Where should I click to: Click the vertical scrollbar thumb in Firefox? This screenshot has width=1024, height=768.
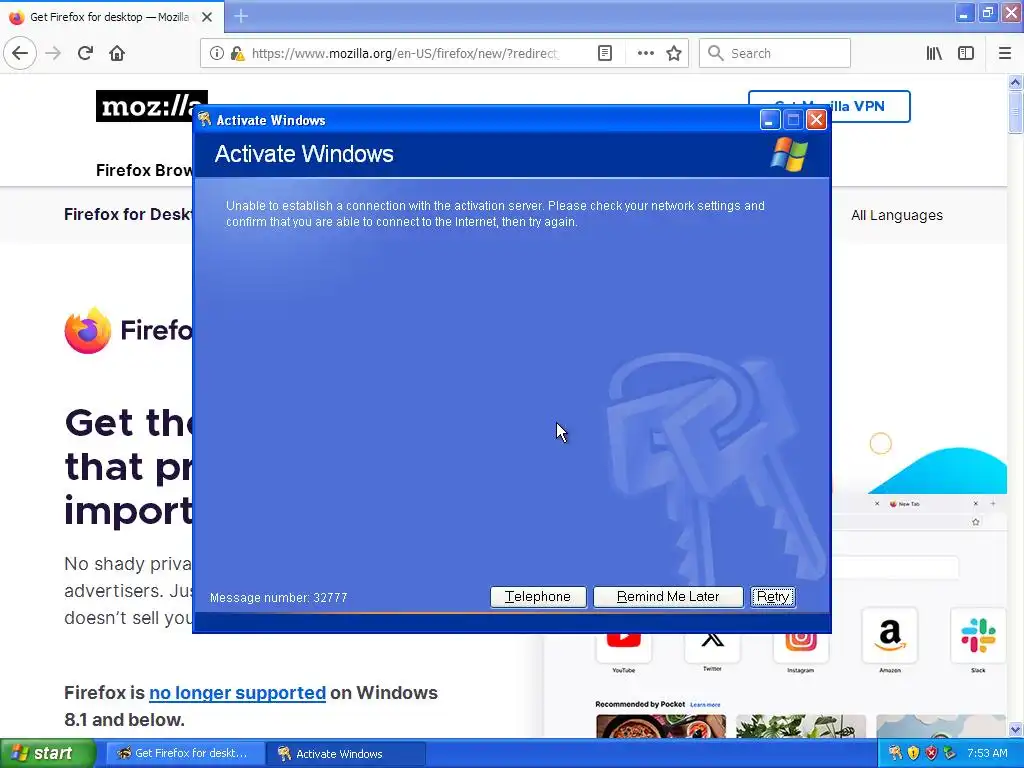[x=1015, y=112]
